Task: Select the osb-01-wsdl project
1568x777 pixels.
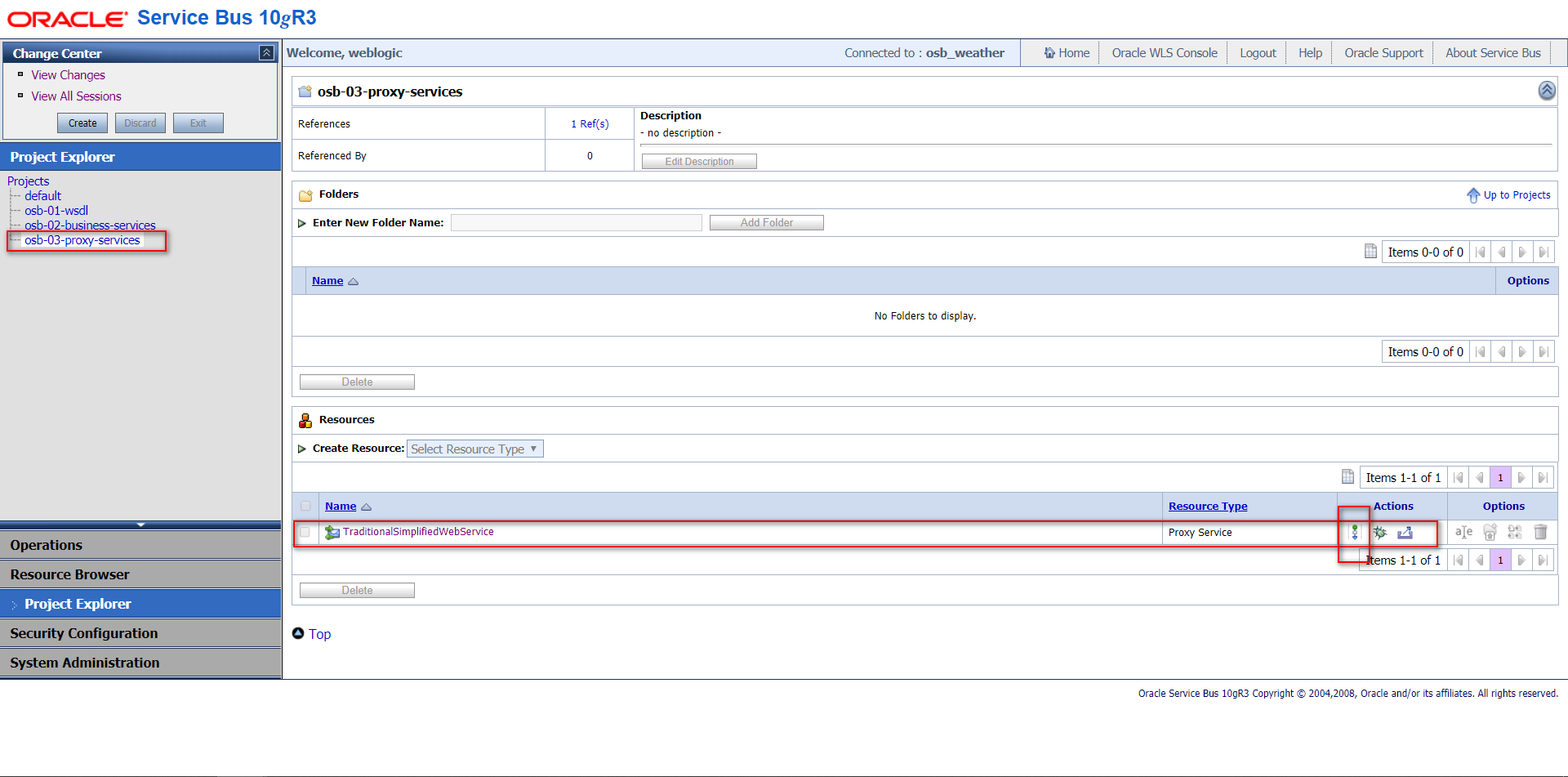Action: (56, 211)
